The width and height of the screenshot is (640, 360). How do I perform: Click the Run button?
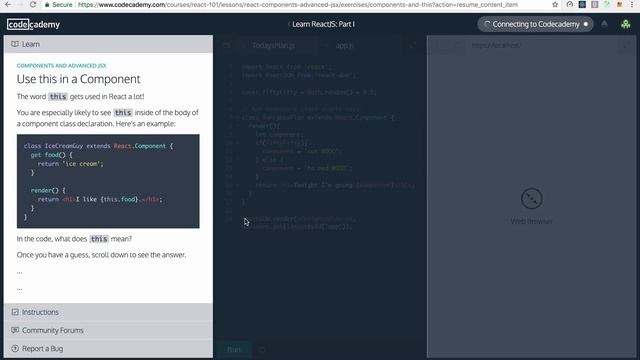[234, 349]
